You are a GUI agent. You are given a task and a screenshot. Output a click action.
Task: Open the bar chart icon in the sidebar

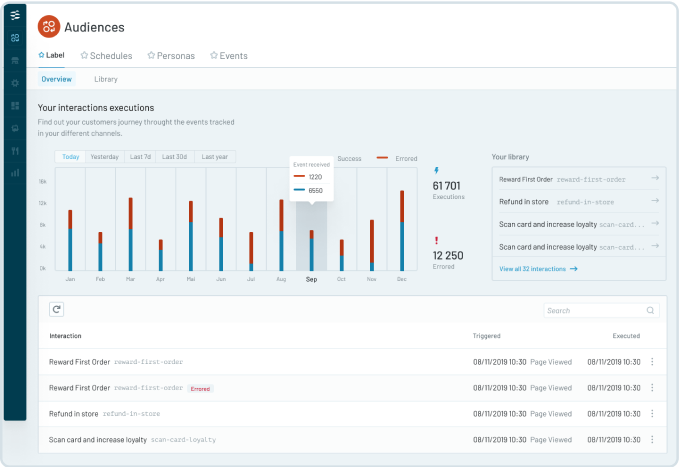(x=14, y=172)
